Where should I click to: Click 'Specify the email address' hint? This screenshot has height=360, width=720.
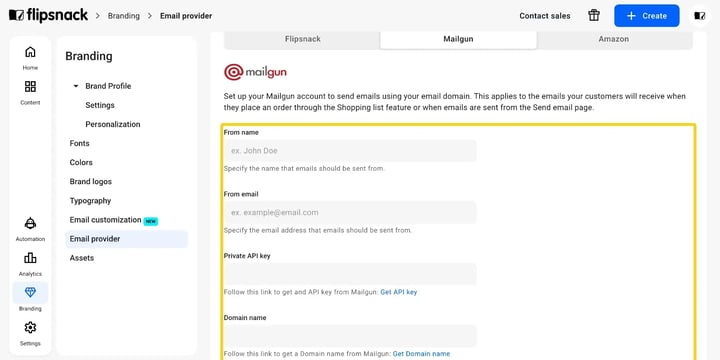pos(318,230)
